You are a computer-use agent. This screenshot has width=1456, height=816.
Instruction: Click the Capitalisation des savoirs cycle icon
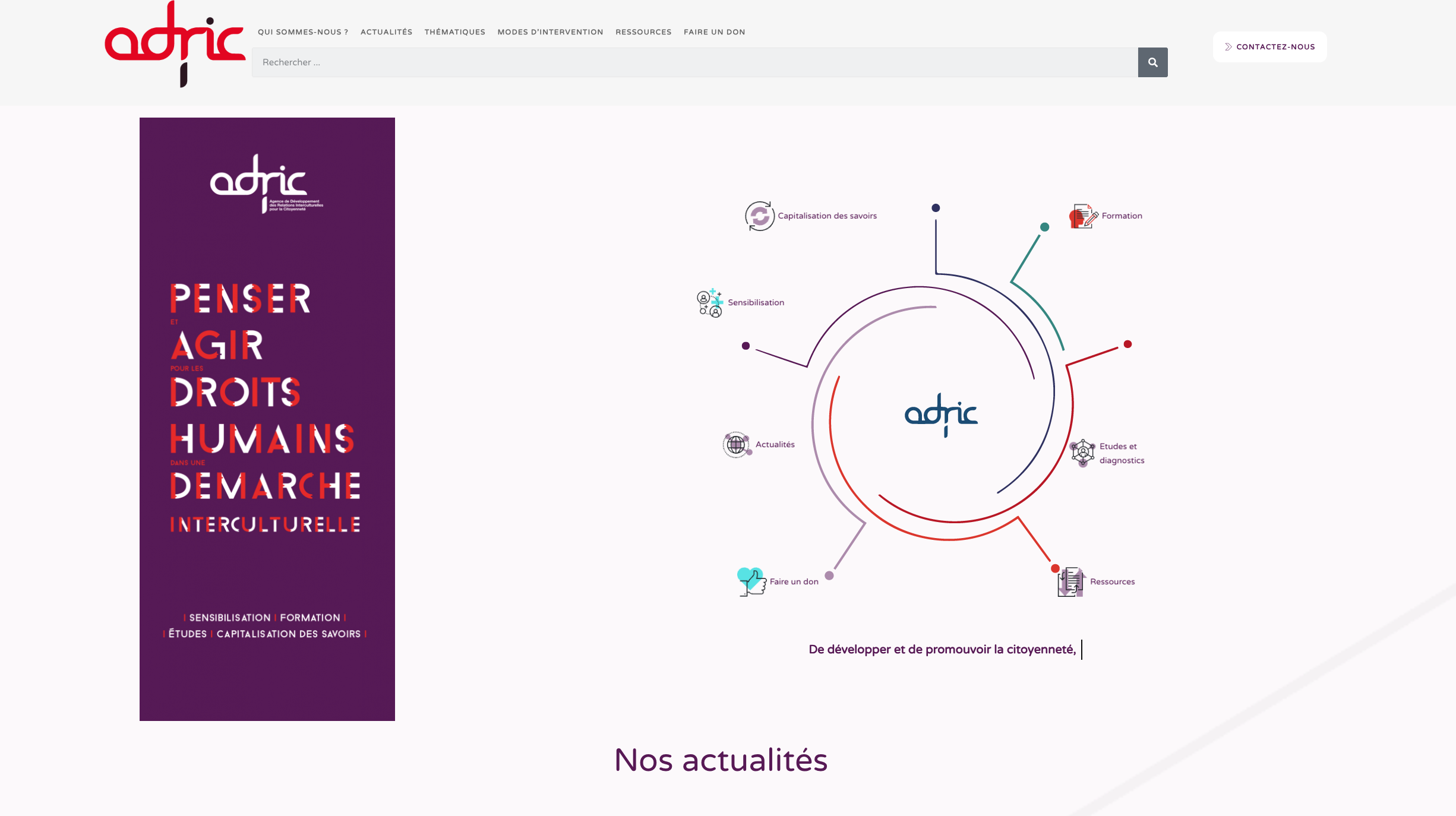click(759, 216)
